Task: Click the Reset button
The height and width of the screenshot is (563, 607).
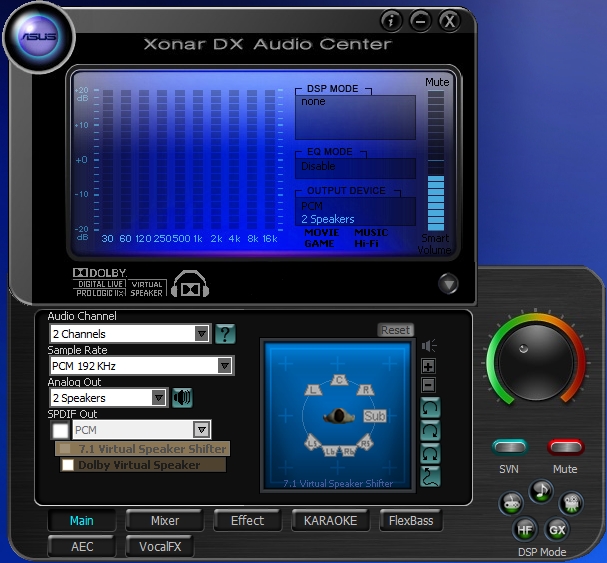Action: [395, 330]
